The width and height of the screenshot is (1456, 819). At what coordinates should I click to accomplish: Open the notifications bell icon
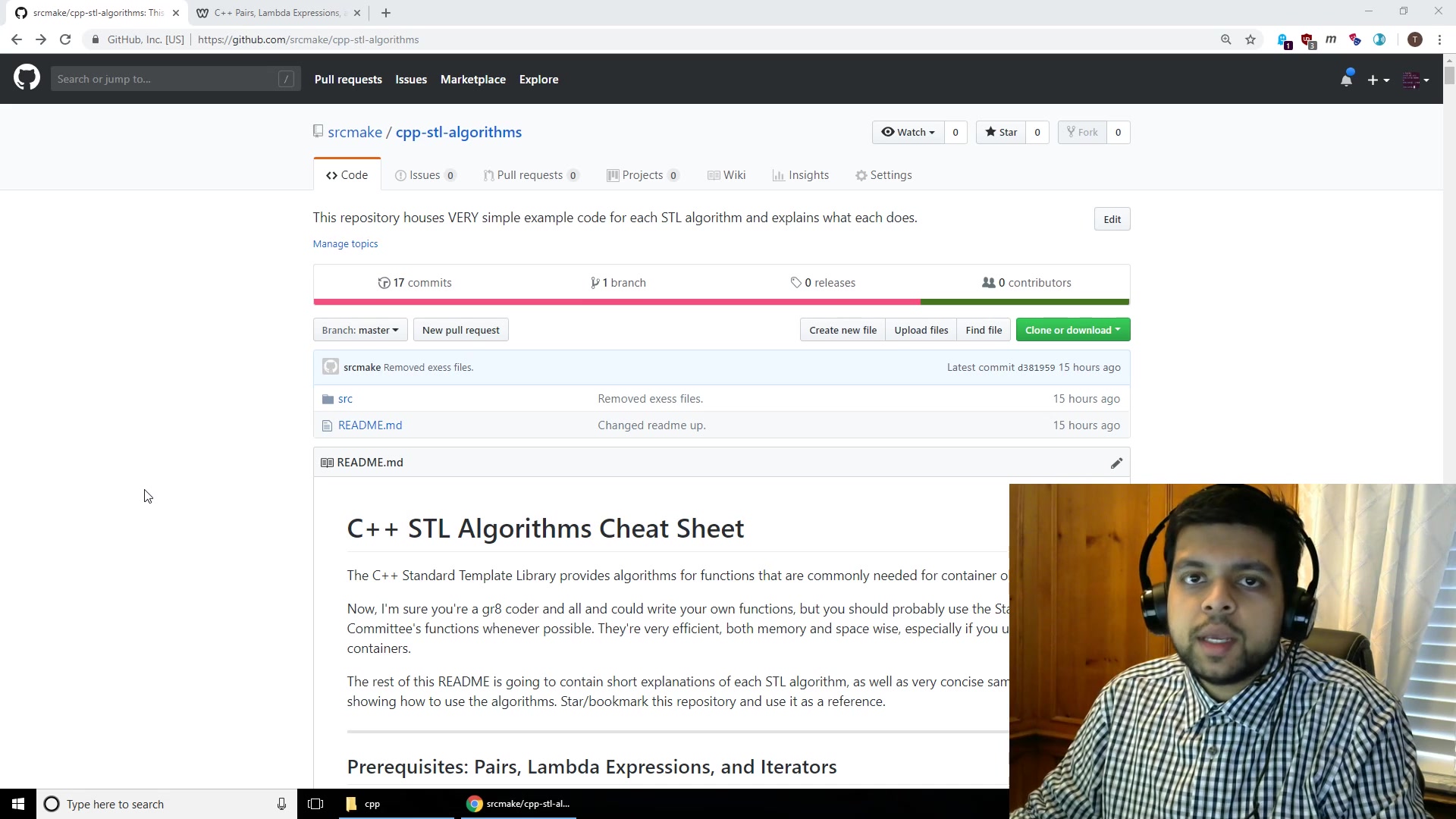click(x=1346, y=79)
